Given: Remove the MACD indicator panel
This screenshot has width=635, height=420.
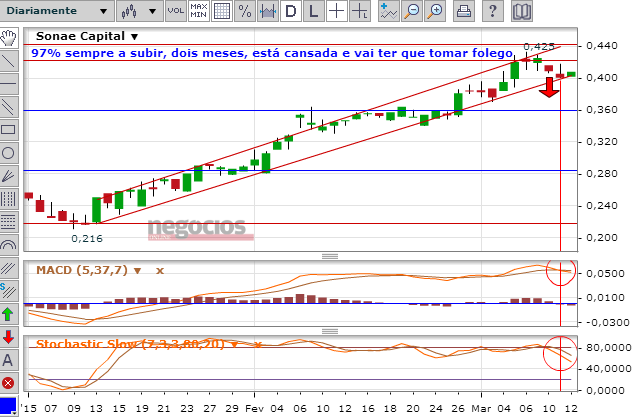Looking at the screenshot, I should pos(160,271).
